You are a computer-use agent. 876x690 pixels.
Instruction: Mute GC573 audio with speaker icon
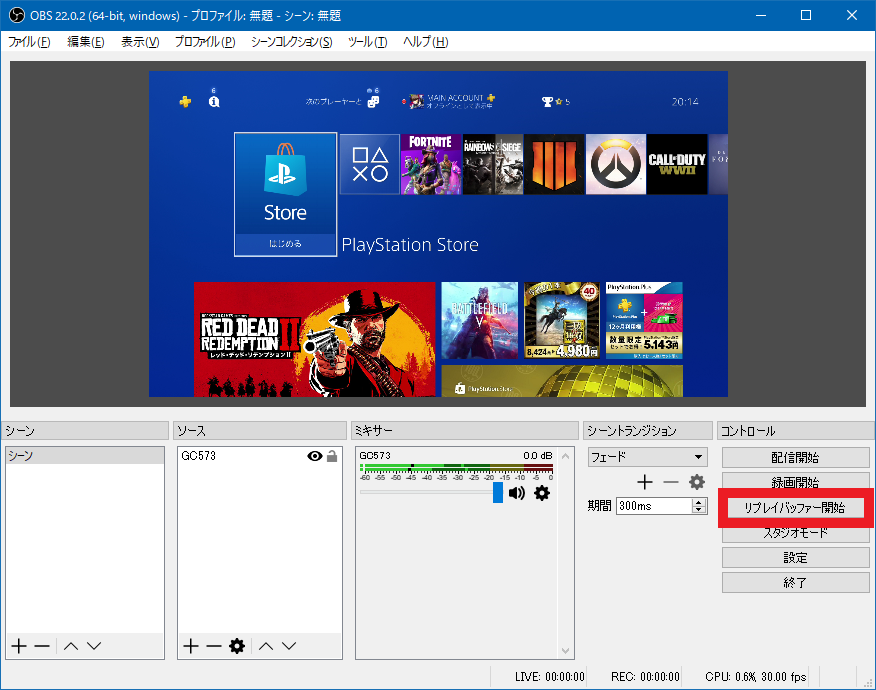click(517, 493)
